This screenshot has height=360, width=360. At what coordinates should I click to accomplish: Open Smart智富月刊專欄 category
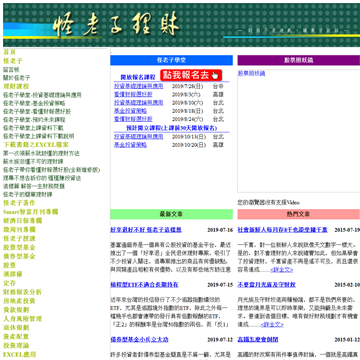pos(31,212)
